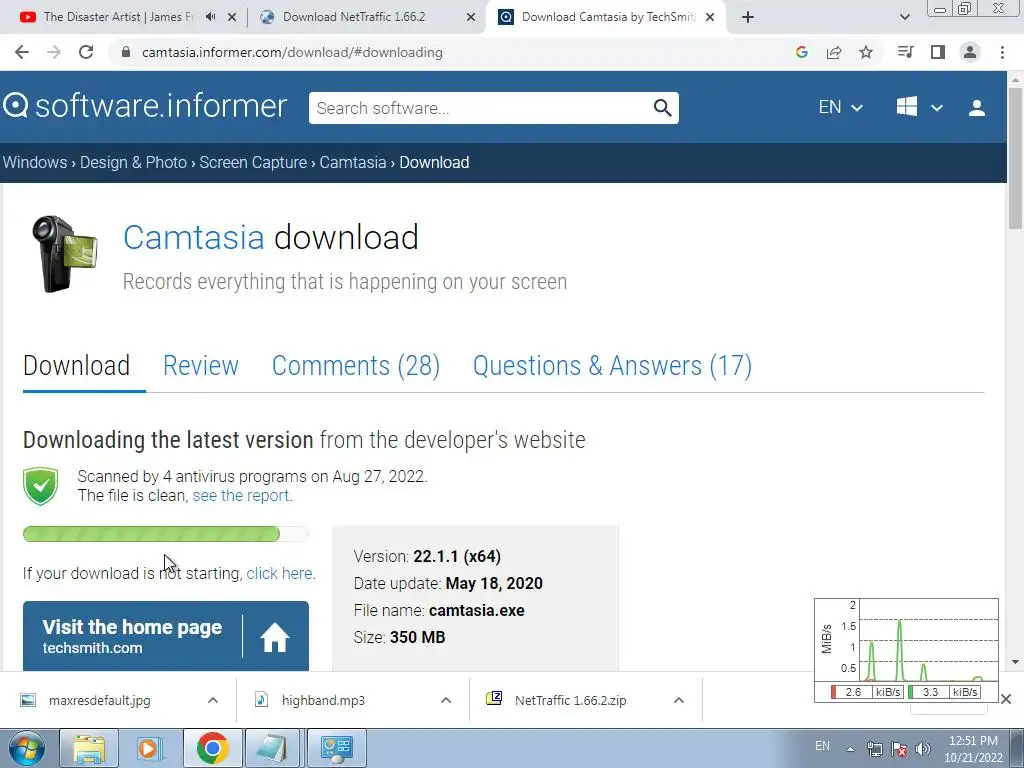
Task: Open the Comments (28) tab
Action: click(356, 366)
